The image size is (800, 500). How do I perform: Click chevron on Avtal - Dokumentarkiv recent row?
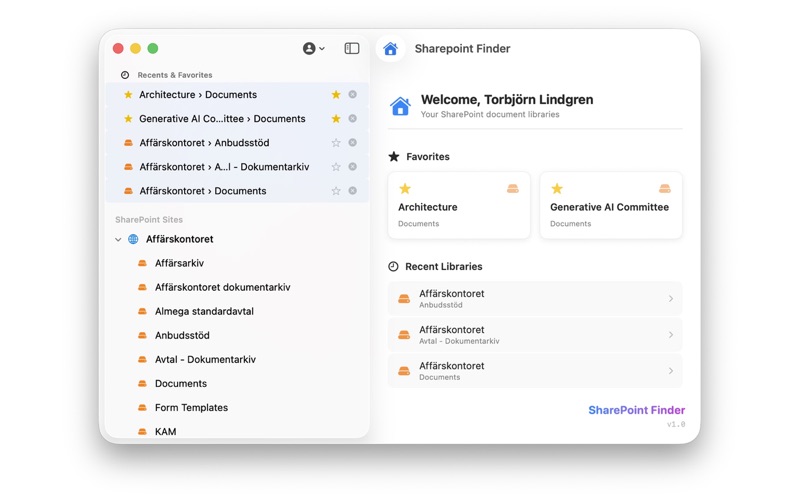pos(671,335)
